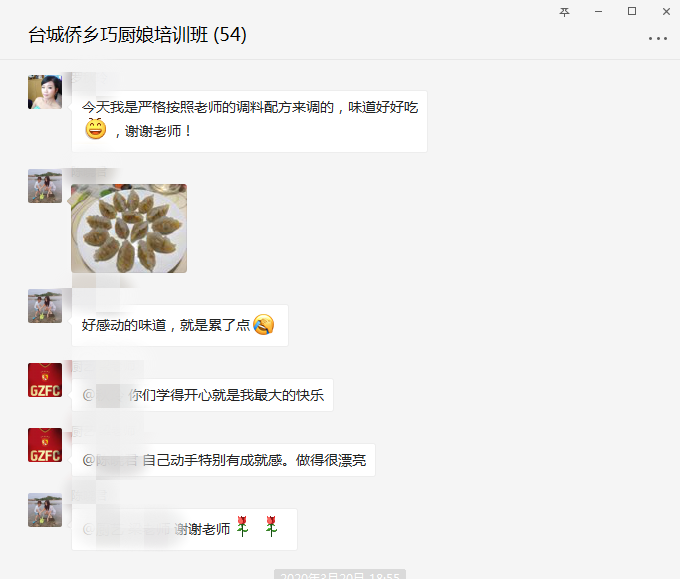
Task: Click the beach avatar beside dumpling photo
Action: pos(45,186)
